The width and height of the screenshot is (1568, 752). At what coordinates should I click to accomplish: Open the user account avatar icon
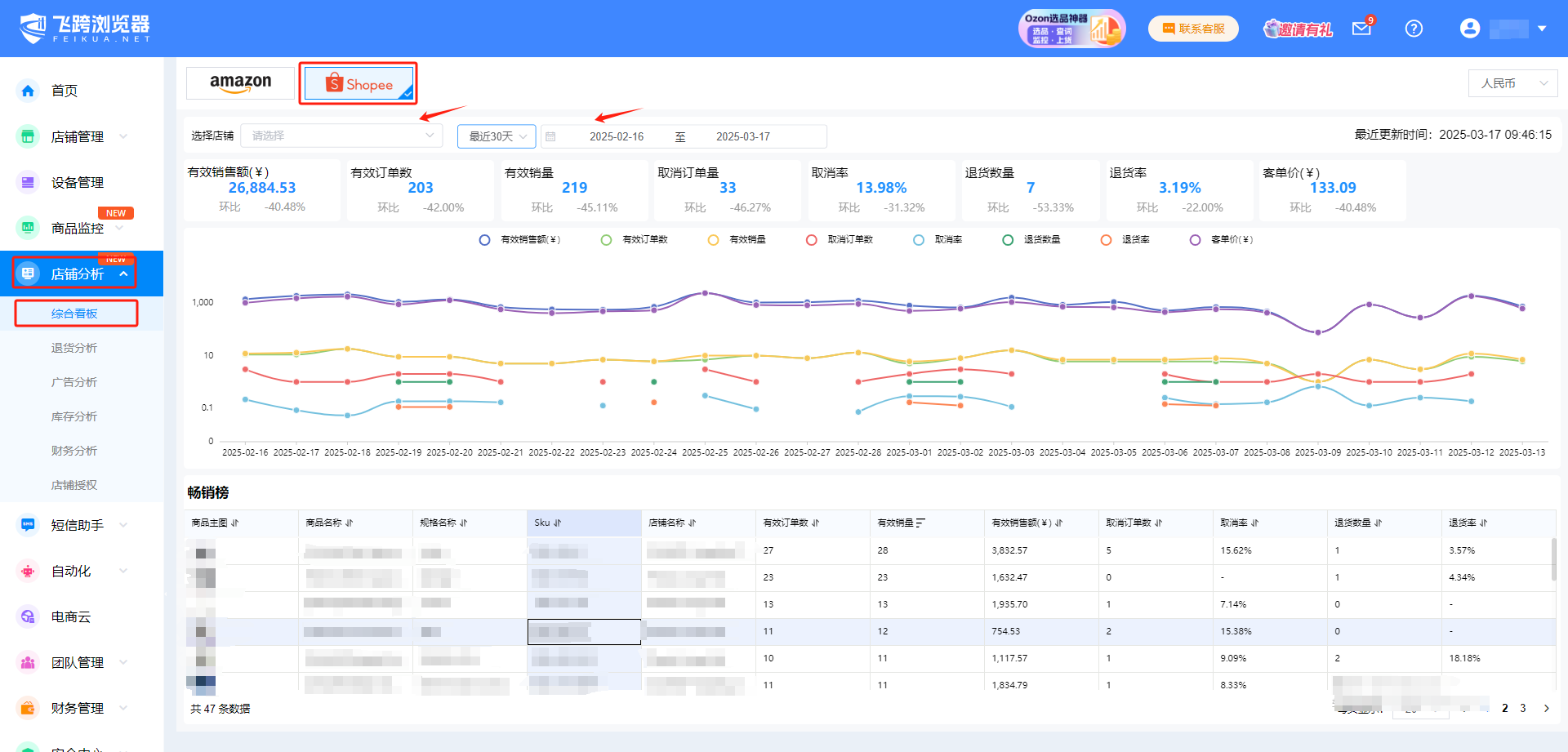click(1470, 29)
